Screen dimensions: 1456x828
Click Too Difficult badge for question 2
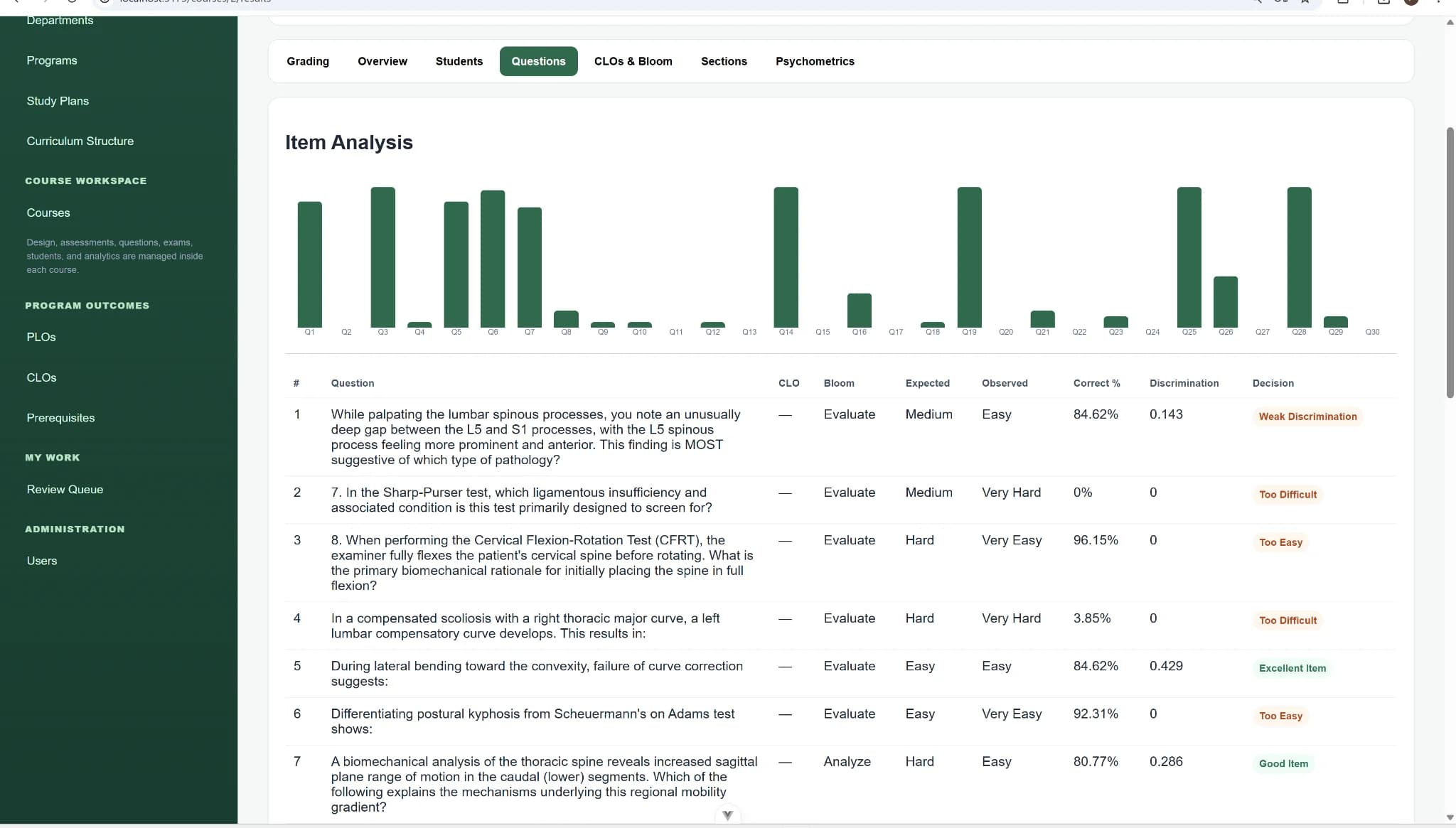click(1288, 495)
